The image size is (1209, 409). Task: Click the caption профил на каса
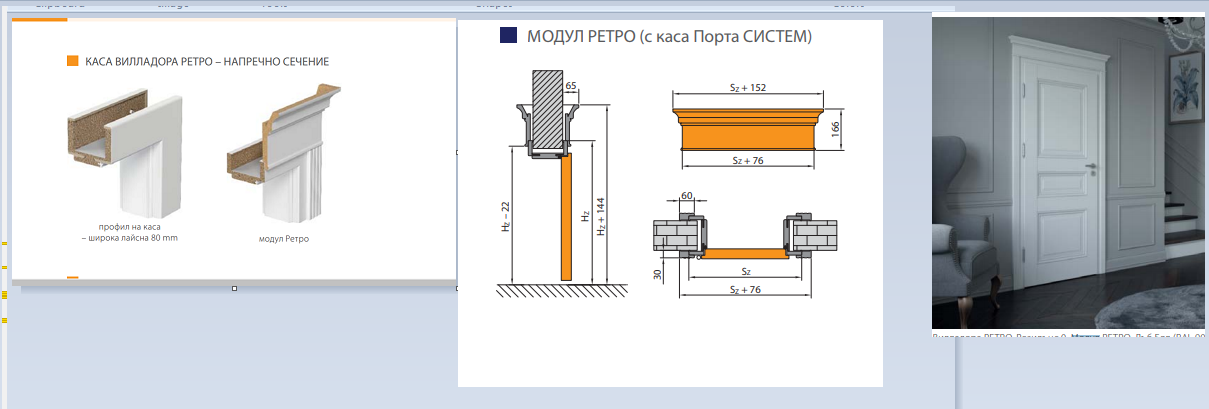129,227
